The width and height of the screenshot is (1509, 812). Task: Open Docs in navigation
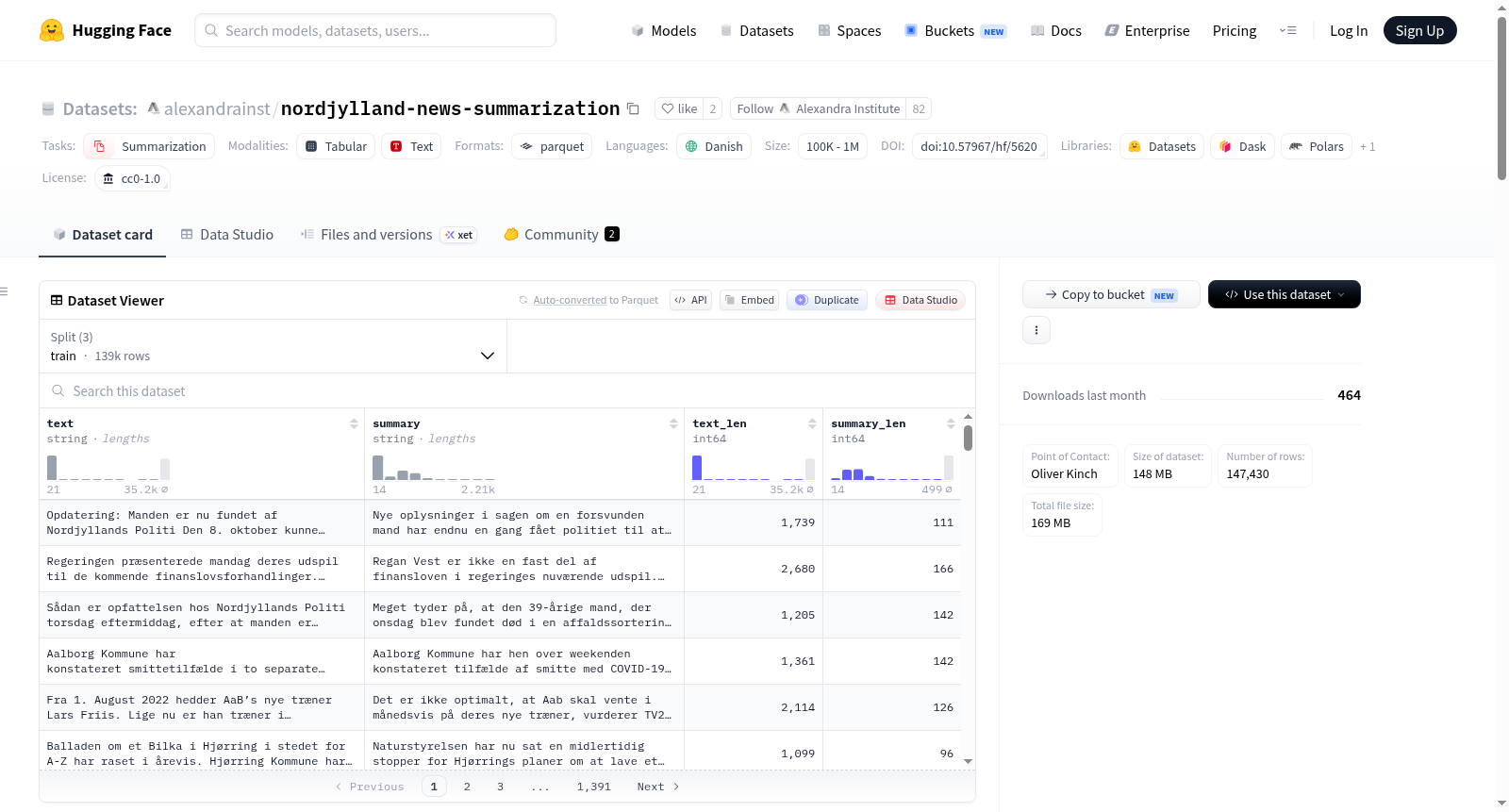tap(1056, 31)
